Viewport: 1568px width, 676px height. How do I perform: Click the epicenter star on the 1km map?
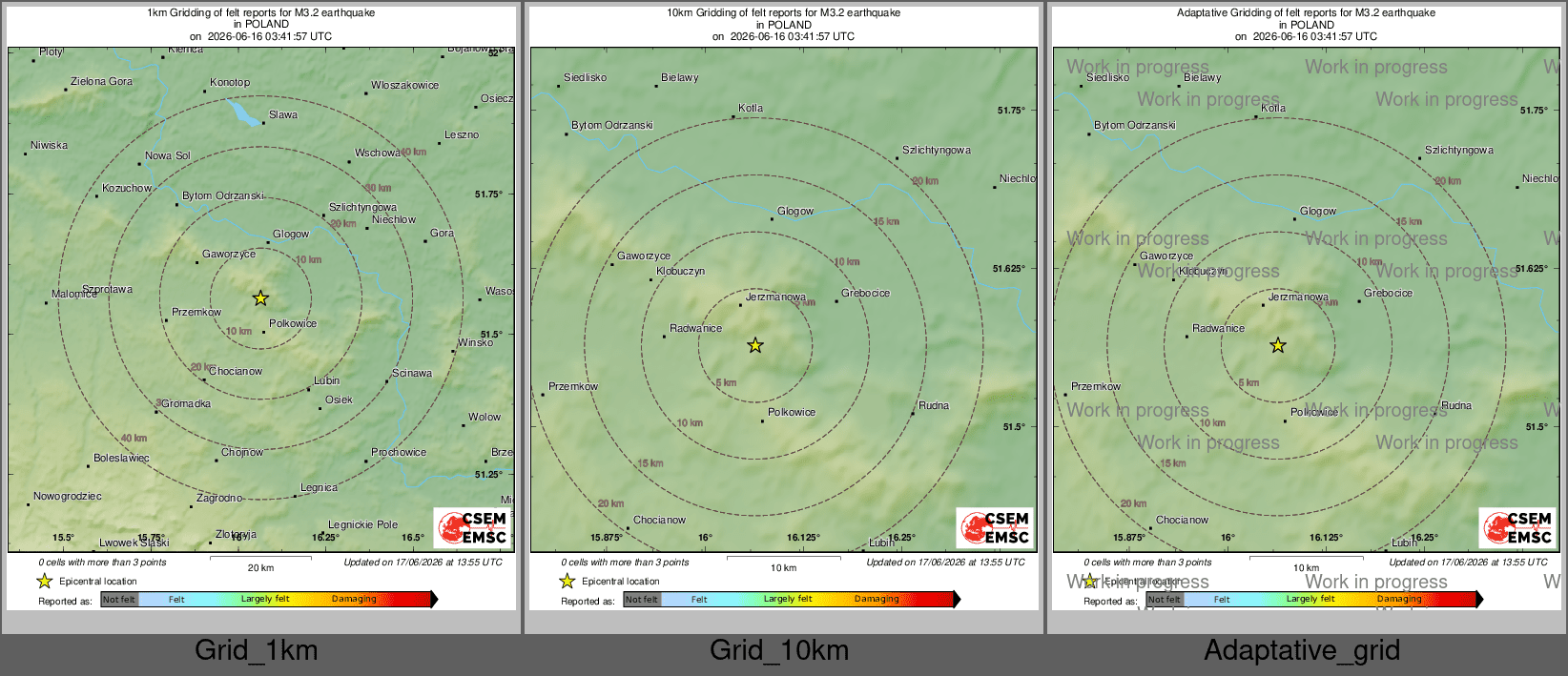coord(260,298)
